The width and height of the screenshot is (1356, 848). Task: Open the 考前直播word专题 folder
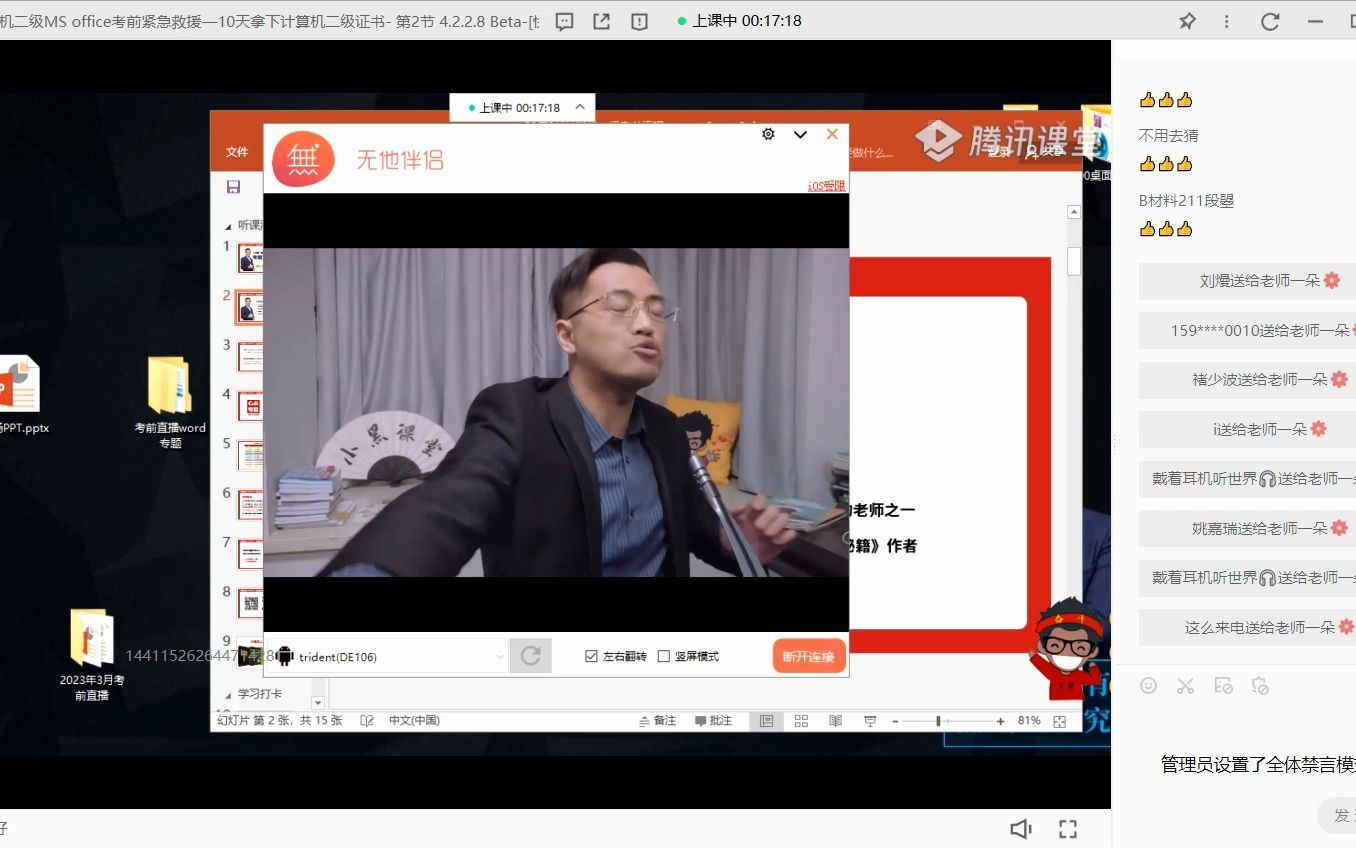(x=170, y=403)
